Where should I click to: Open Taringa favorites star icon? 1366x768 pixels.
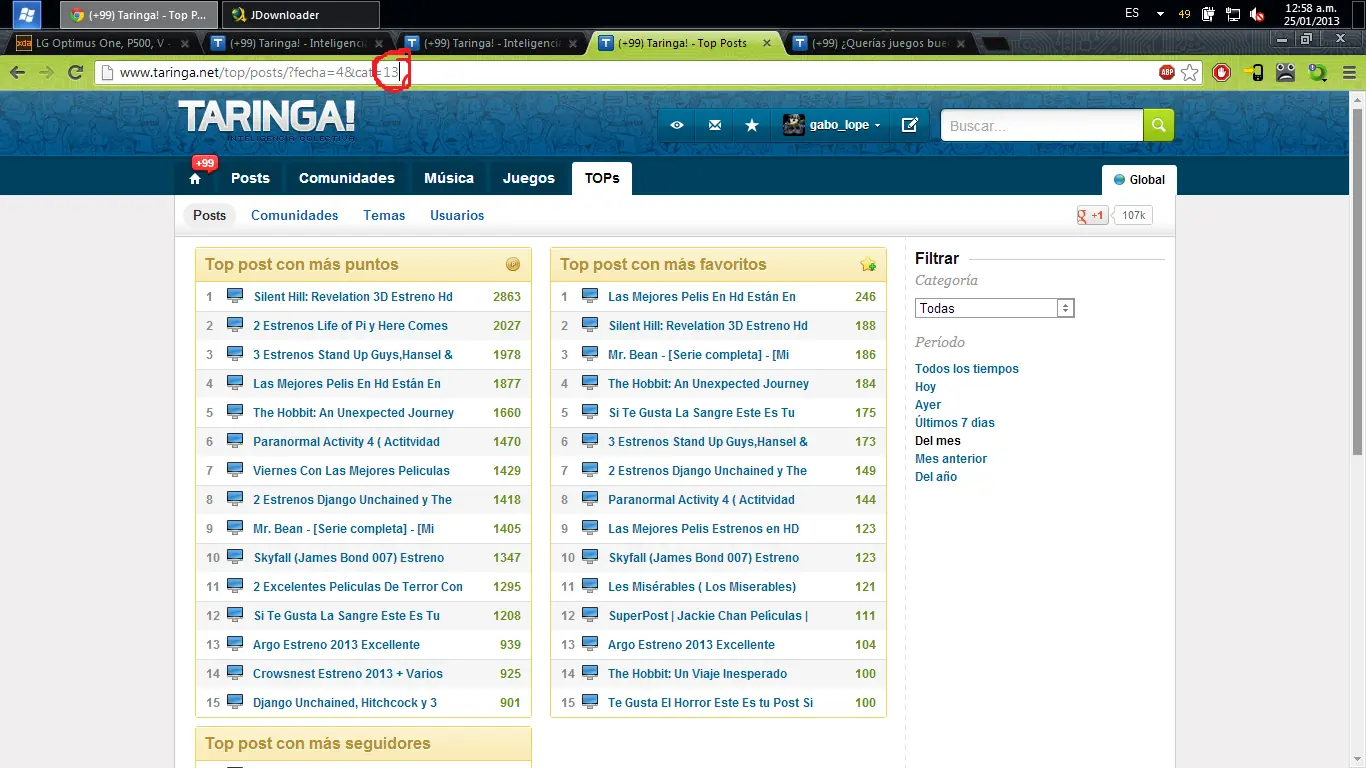point(752,125)
